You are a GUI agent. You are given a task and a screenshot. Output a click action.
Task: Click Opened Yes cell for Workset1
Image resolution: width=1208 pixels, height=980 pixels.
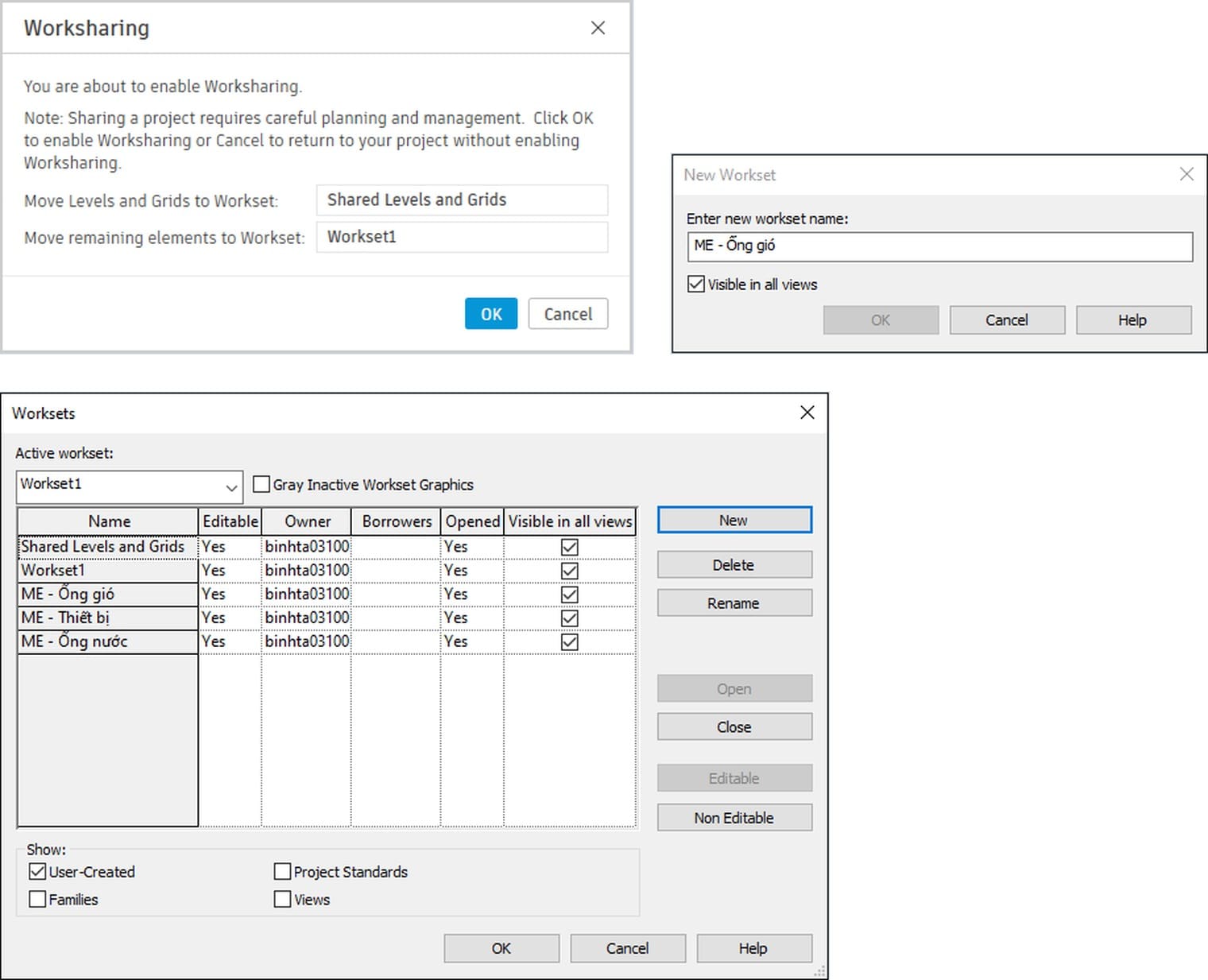pos(472,571)
